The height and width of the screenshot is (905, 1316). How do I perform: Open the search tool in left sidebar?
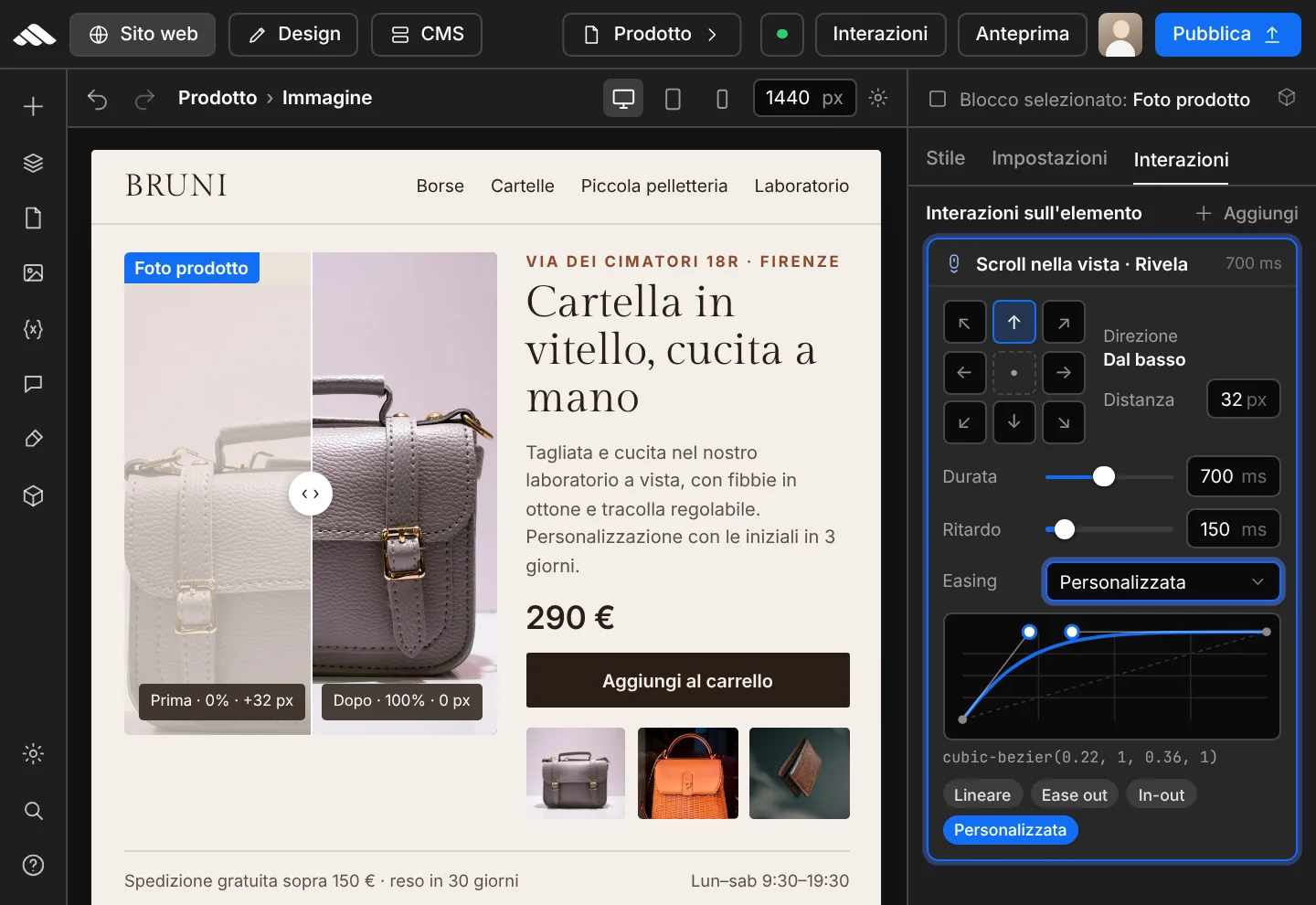click(33, 811)
